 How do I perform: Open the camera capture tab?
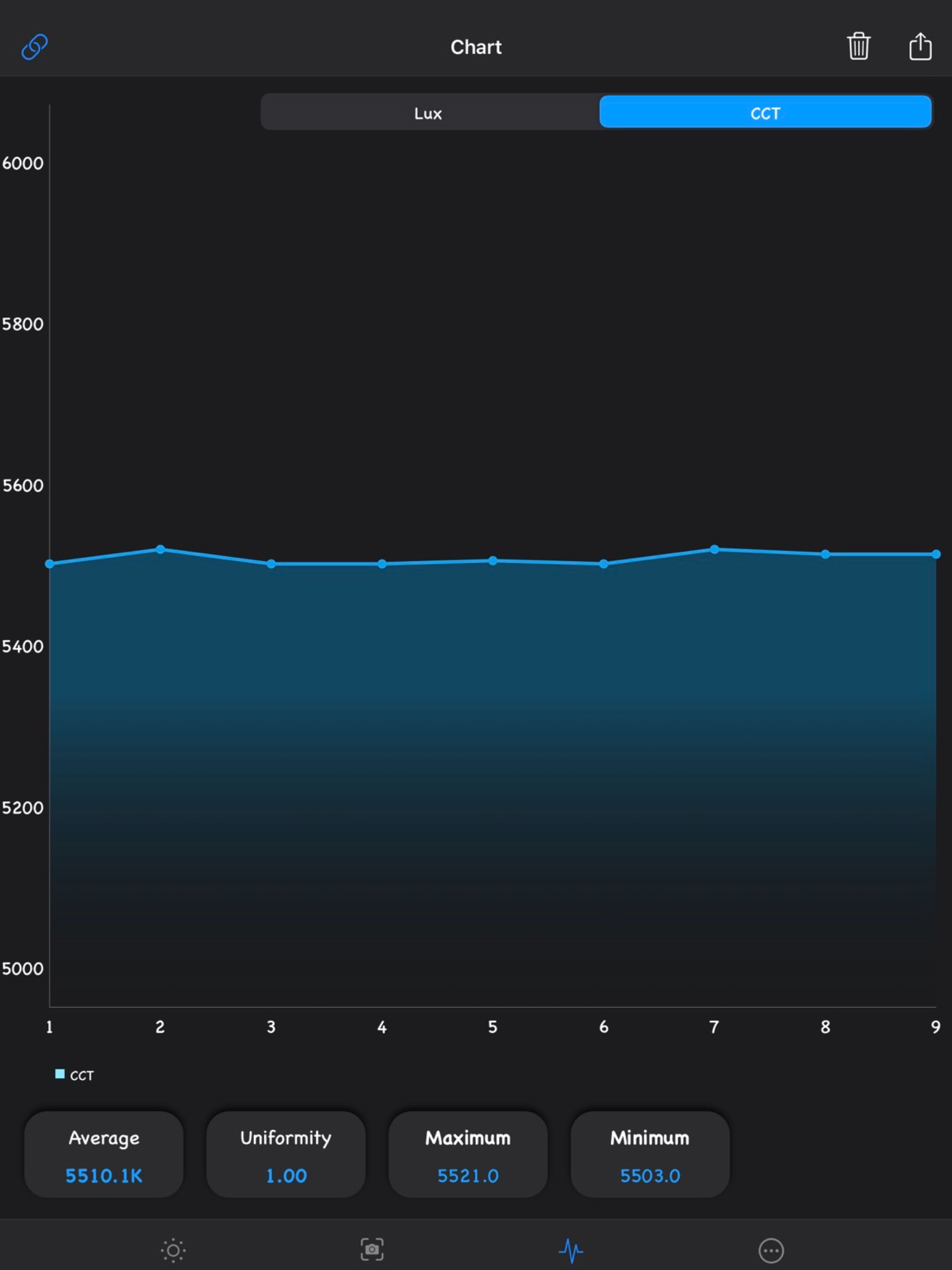point(372,1250)
